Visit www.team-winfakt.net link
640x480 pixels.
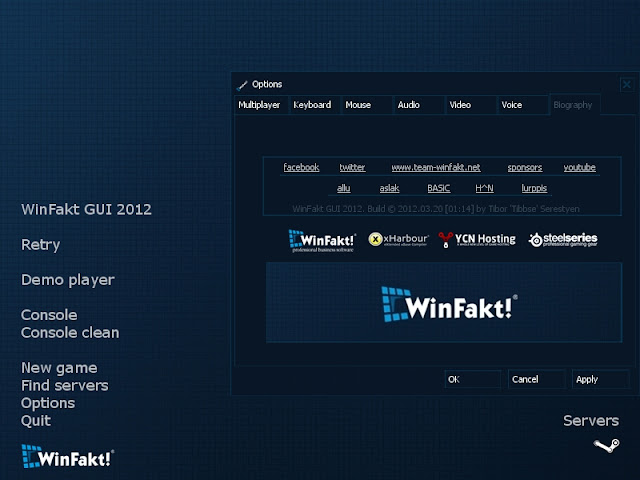point(436,167)
